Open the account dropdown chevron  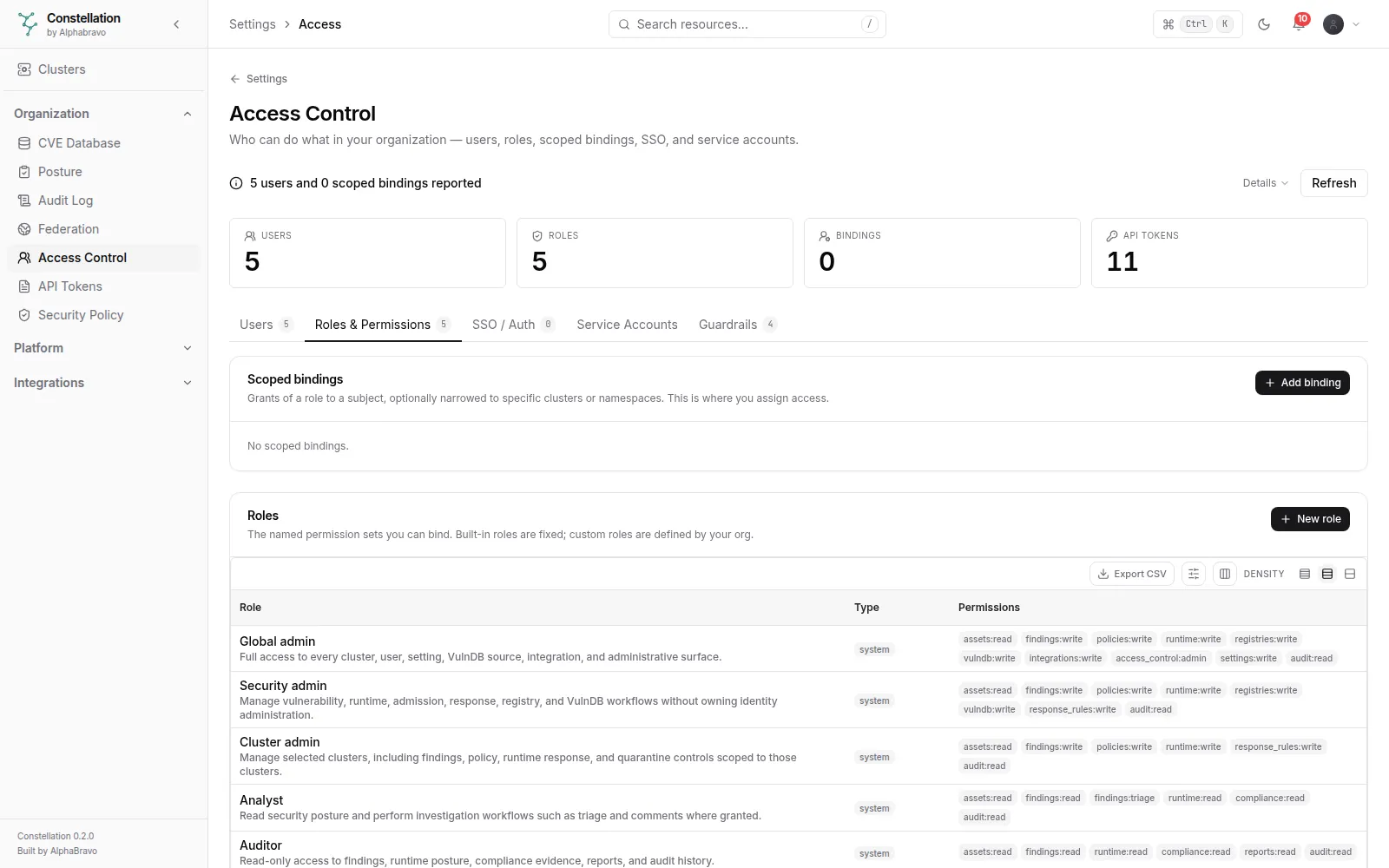pos(1356,24)
